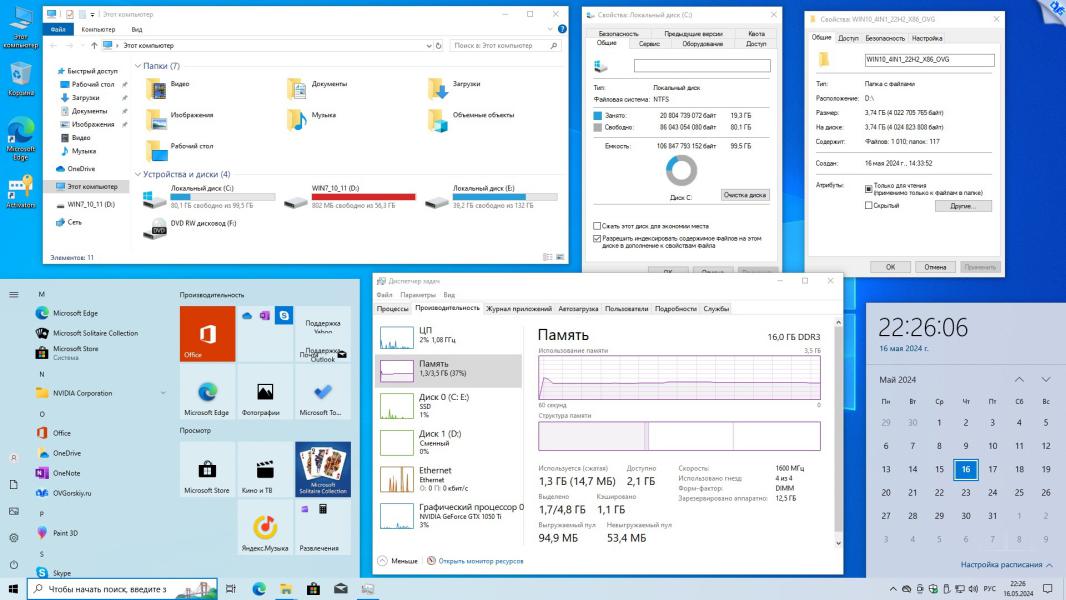Open the Кино и ТВ tile
This screenshot has height=600, width=1066.
pyautogui.click(x=264, y=470)
